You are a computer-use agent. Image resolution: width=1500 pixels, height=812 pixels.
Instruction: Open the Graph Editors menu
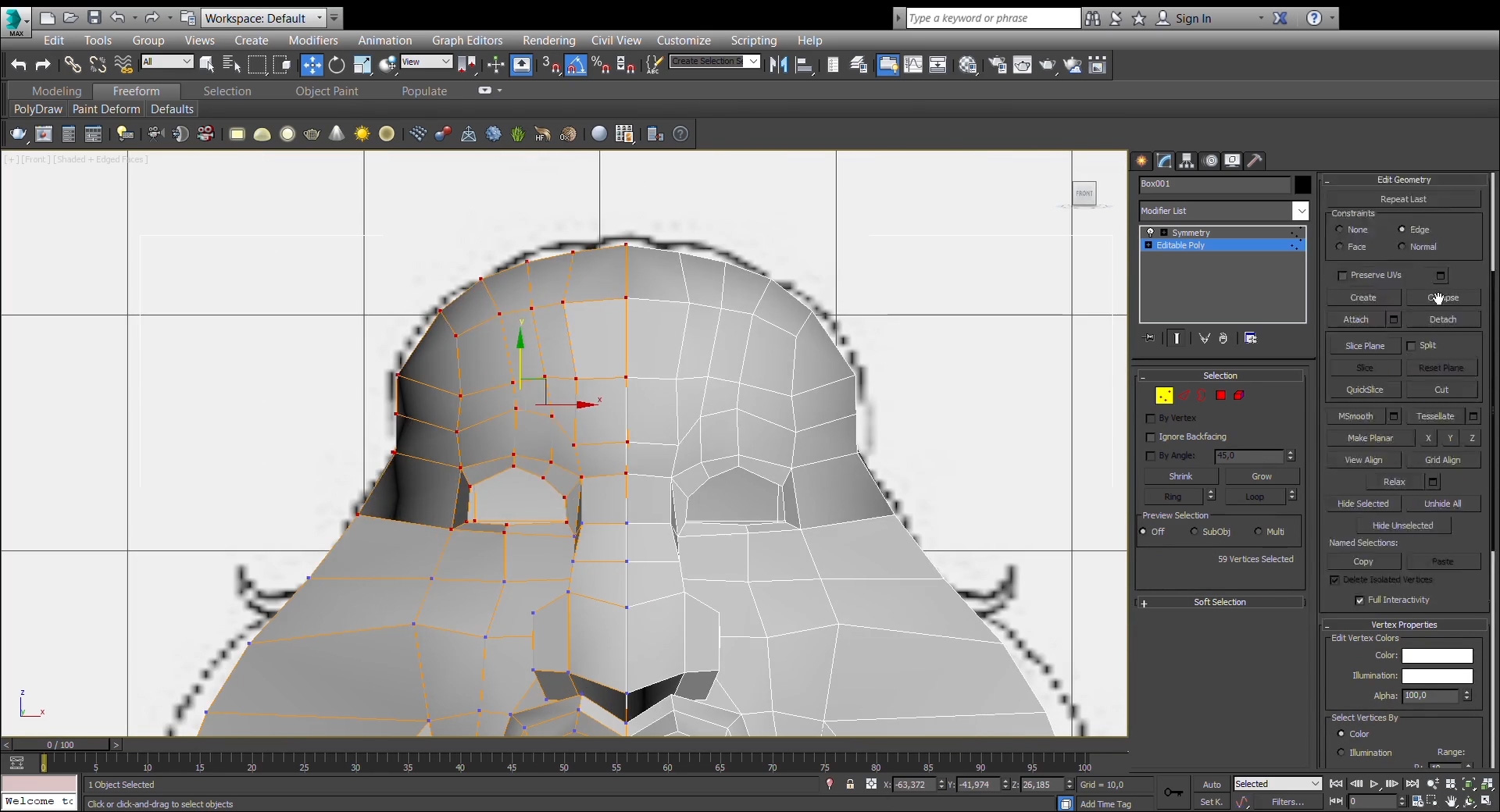[x=467, y=41]
